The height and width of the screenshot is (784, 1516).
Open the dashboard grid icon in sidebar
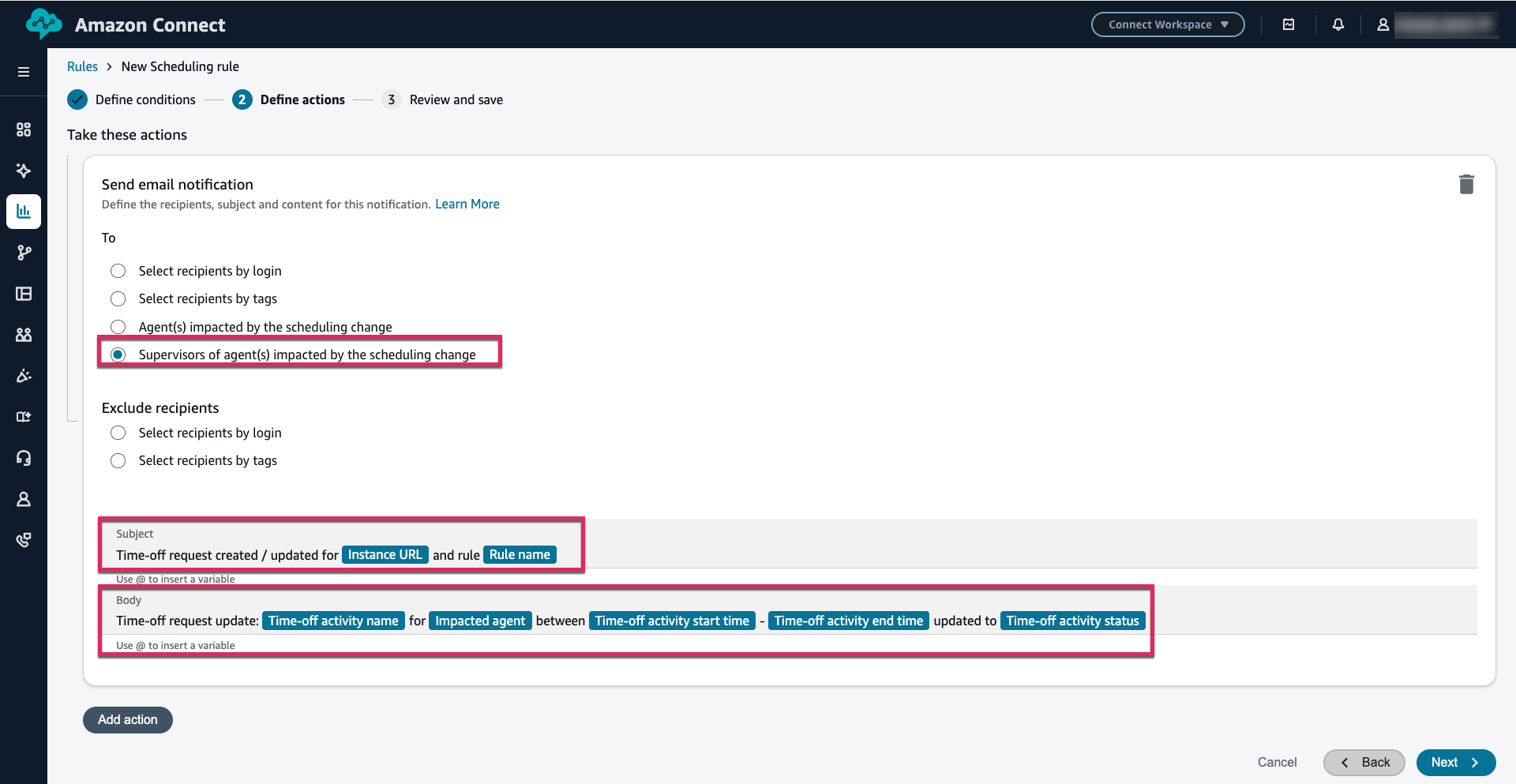tap(24, 129)
